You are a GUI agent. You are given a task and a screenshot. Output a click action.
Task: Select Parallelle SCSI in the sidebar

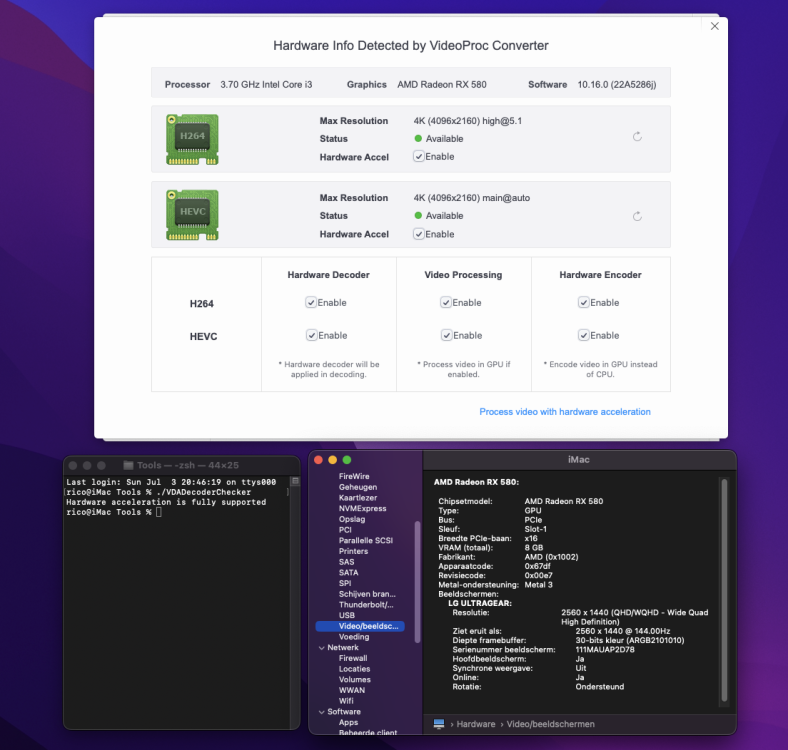click(x=365, y=540)
